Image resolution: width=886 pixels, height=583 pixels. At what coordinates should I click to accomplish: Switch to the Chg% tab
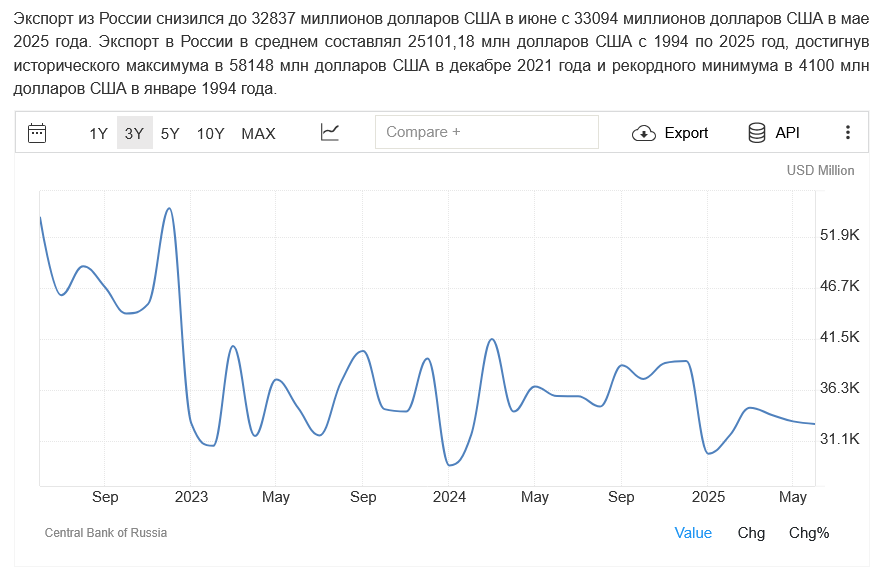[x=809, y=533]
